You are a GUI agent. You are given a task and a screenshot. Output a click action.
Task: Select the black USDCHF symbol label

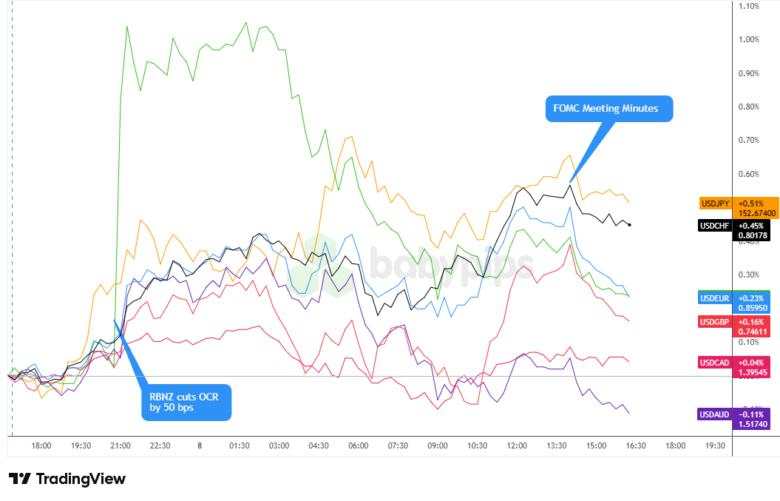coord(714,226)
